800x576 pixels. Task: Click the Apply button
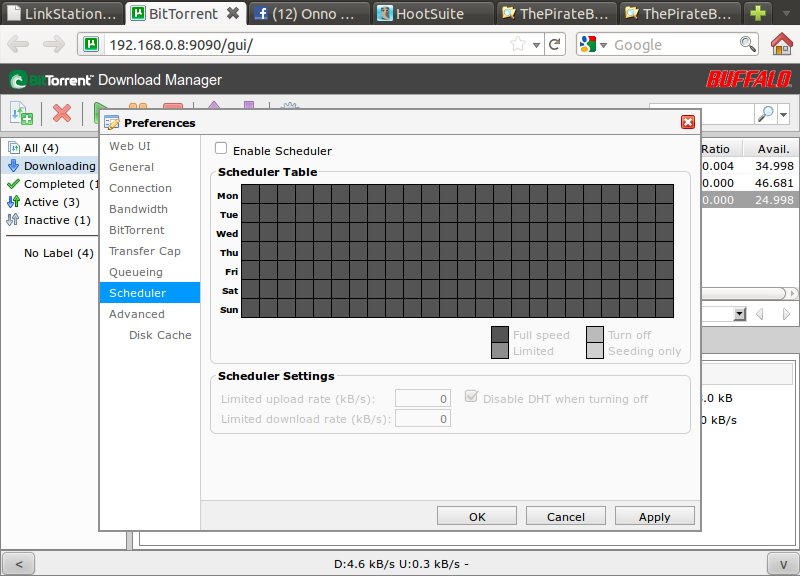pos(654,516)
